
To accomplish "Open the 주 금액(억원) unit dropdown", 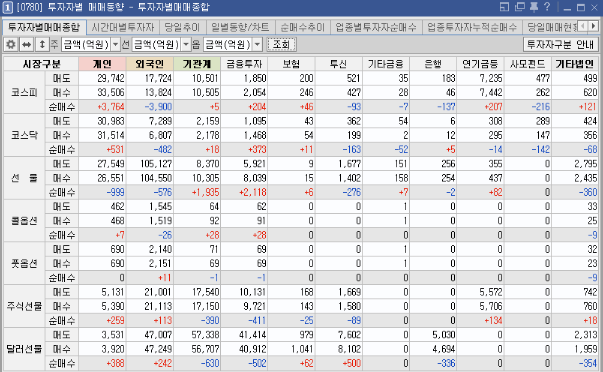I will tap(115, 45).
